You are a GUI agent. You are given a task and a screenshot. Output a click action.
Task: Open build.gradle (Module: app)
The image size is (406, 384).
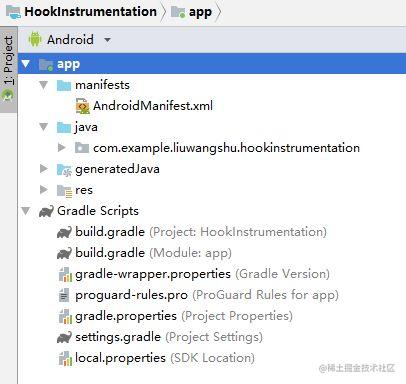(x=153, y=253)
